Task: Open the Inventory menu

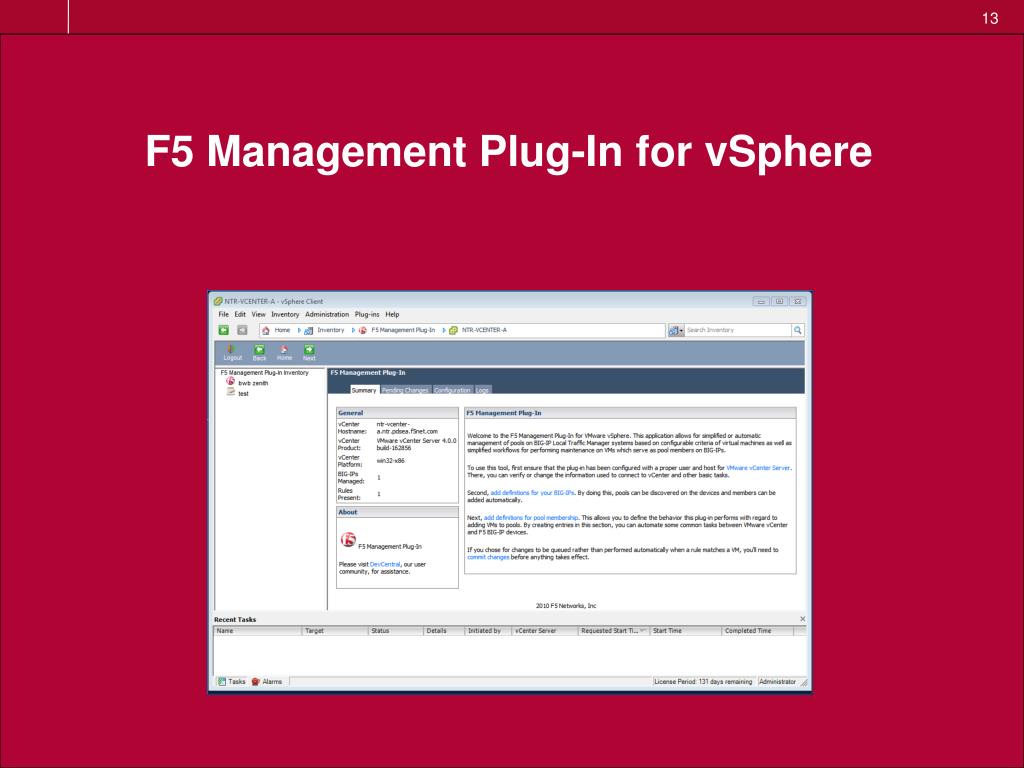Action: [x=285, y=315]
